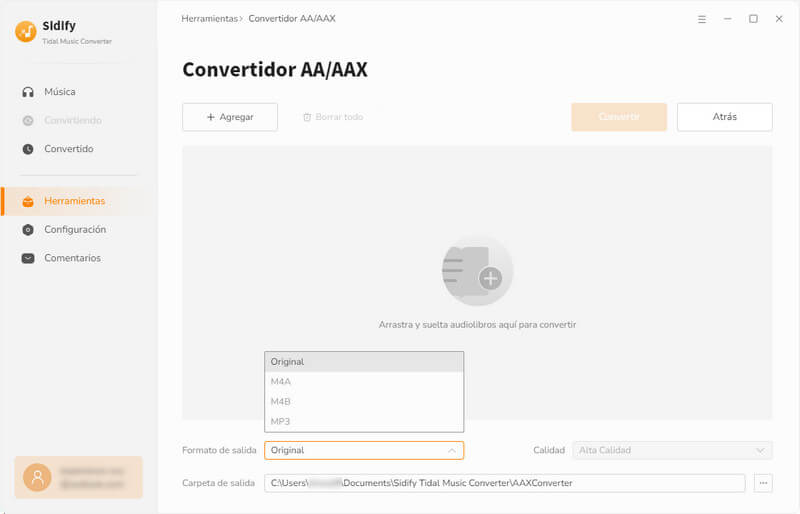
Task: Click the clock icon next to Convertido
Action: [28, 149]
